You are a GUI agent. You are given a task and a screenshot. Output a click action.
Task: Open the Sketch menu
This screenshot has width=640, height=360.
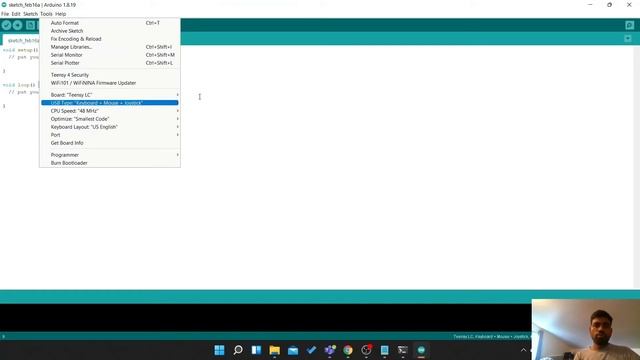click(30, 14)
